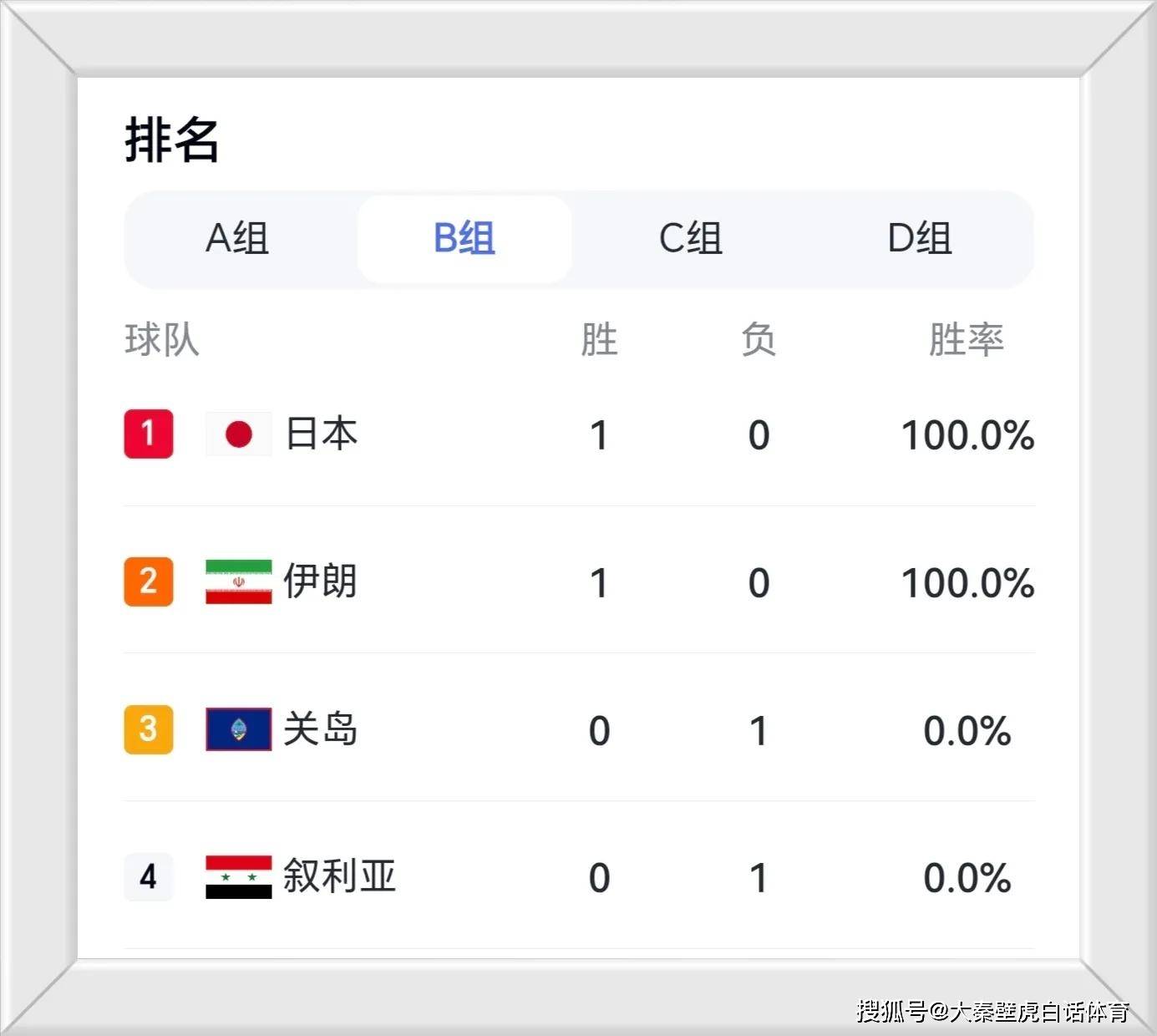Viewport: 1157px width, 1036px height.
Task: Click the orange rank 2 badge
Action: (149, 581)
